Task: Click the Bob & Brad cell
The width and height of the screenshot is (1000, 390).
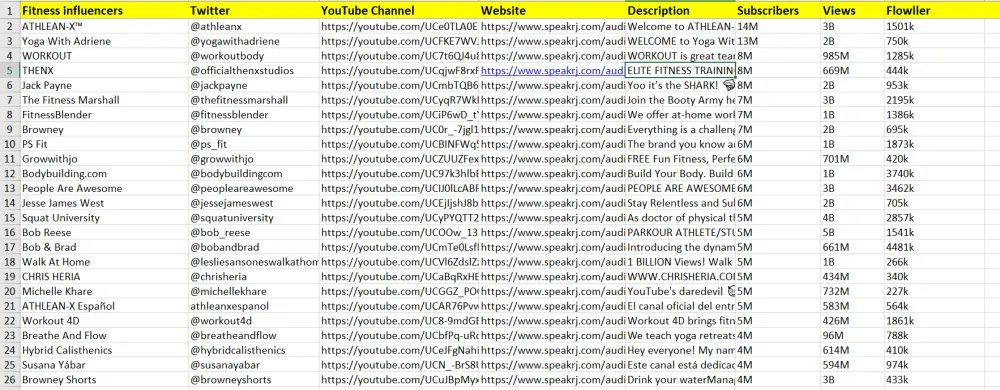Action: click(105, 247)
